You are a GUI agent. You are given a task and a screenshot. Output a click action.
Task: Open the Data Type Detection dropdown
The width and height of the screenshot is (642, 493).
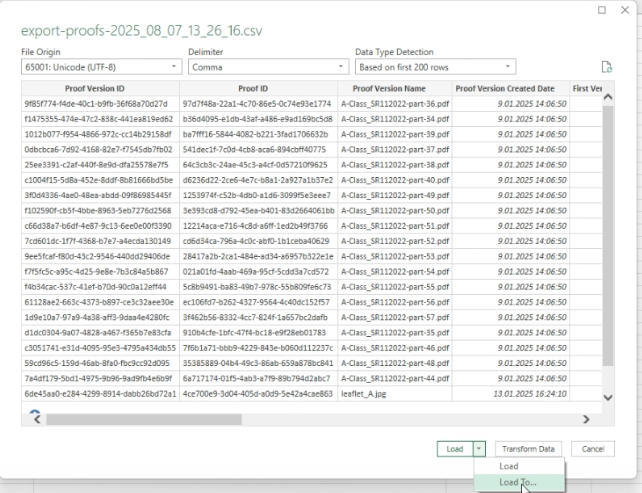coord(436,67)
